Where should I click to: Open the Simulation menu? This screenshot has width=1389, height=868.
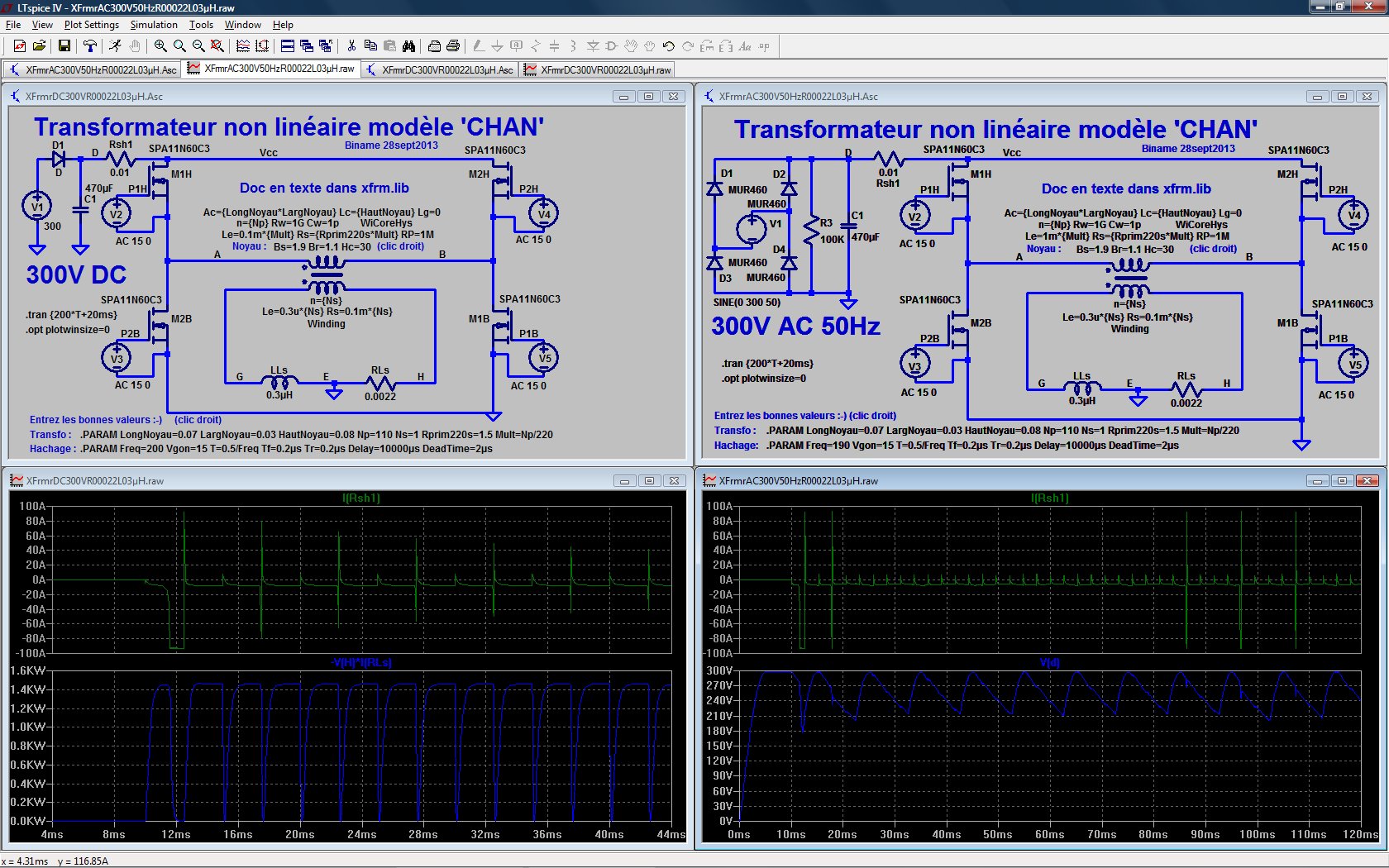pos(154,25)
